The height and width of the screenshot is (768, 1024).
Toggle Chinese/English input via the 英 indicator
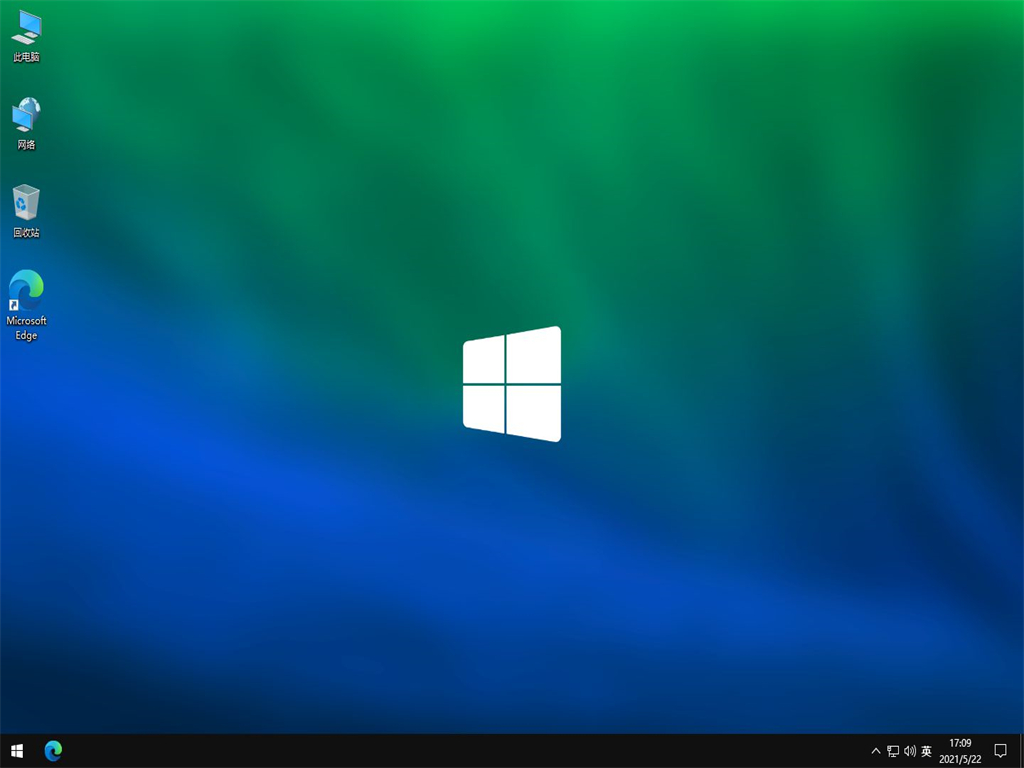coord(926,751)
